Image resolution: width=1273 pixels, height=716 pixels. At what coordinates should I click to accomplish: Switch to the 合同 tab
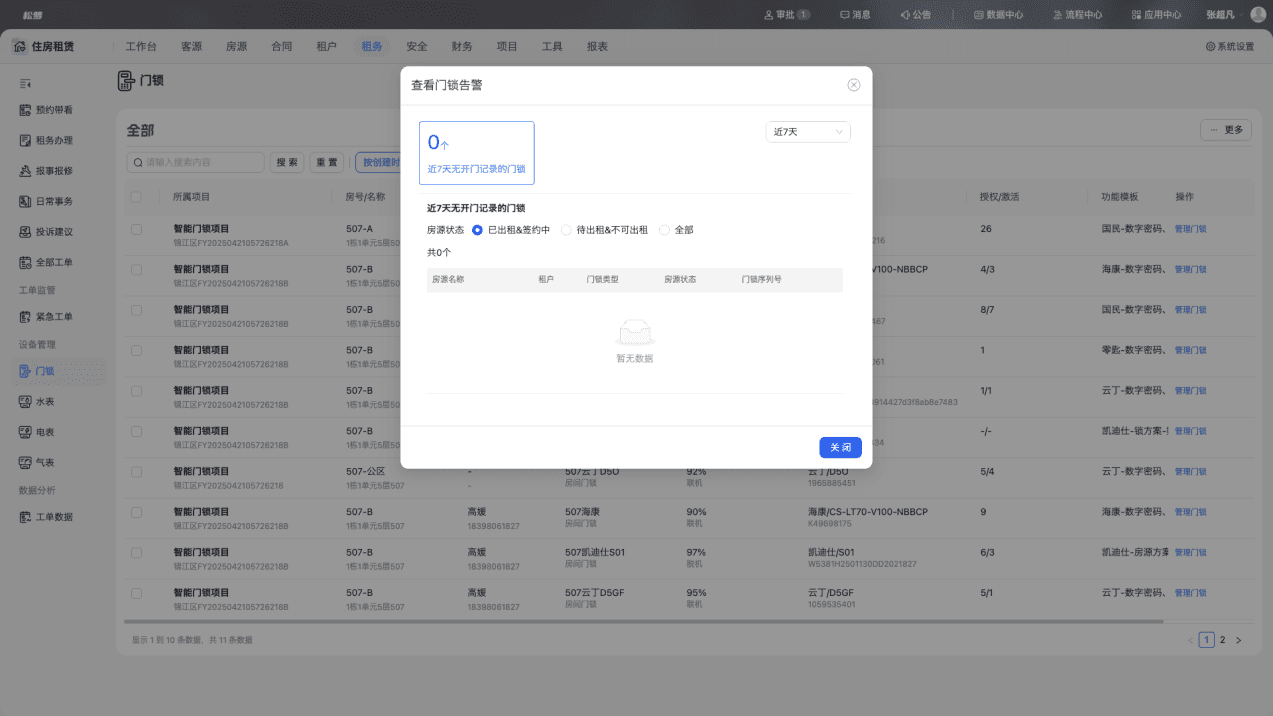[281, 47]
